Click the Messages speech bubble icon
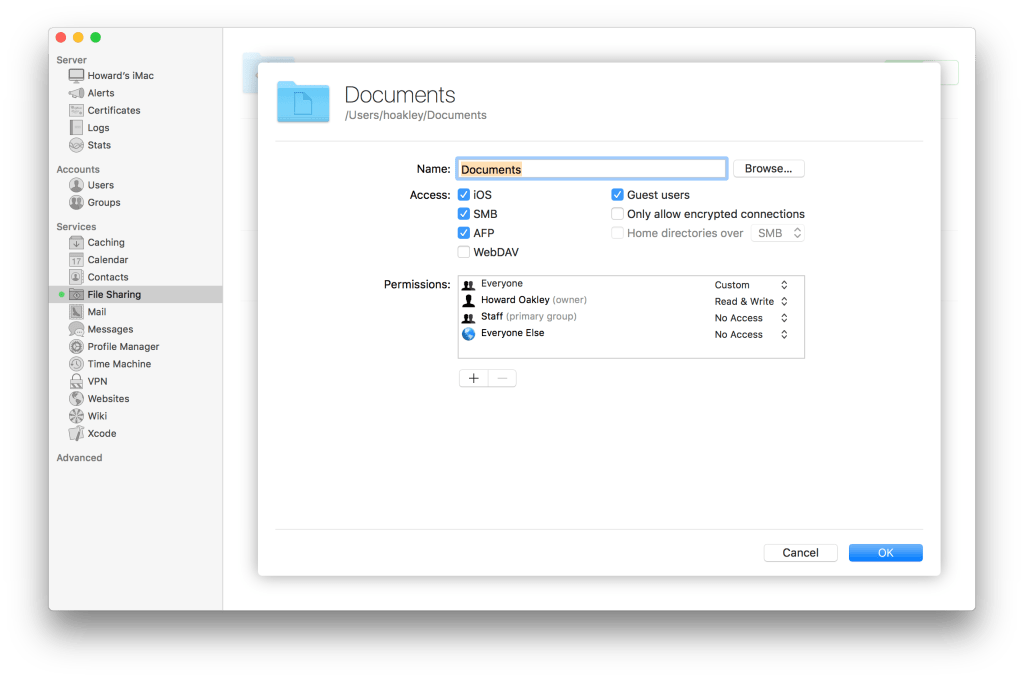Viewport: 1024px width, 680px height. coord(77,329)
